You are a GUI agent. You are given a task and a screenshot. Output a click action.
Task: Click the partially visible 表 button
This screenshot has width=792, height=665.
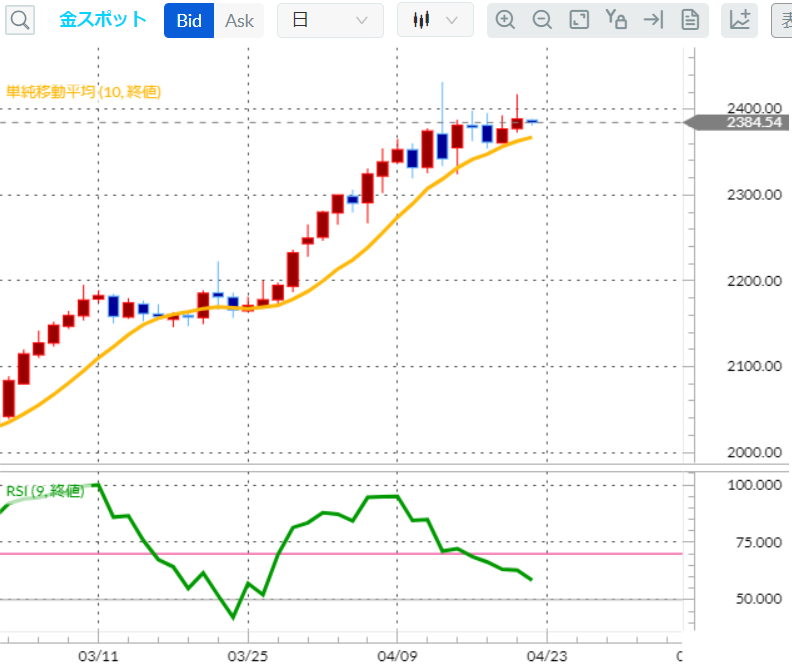(x=782, y=20)
